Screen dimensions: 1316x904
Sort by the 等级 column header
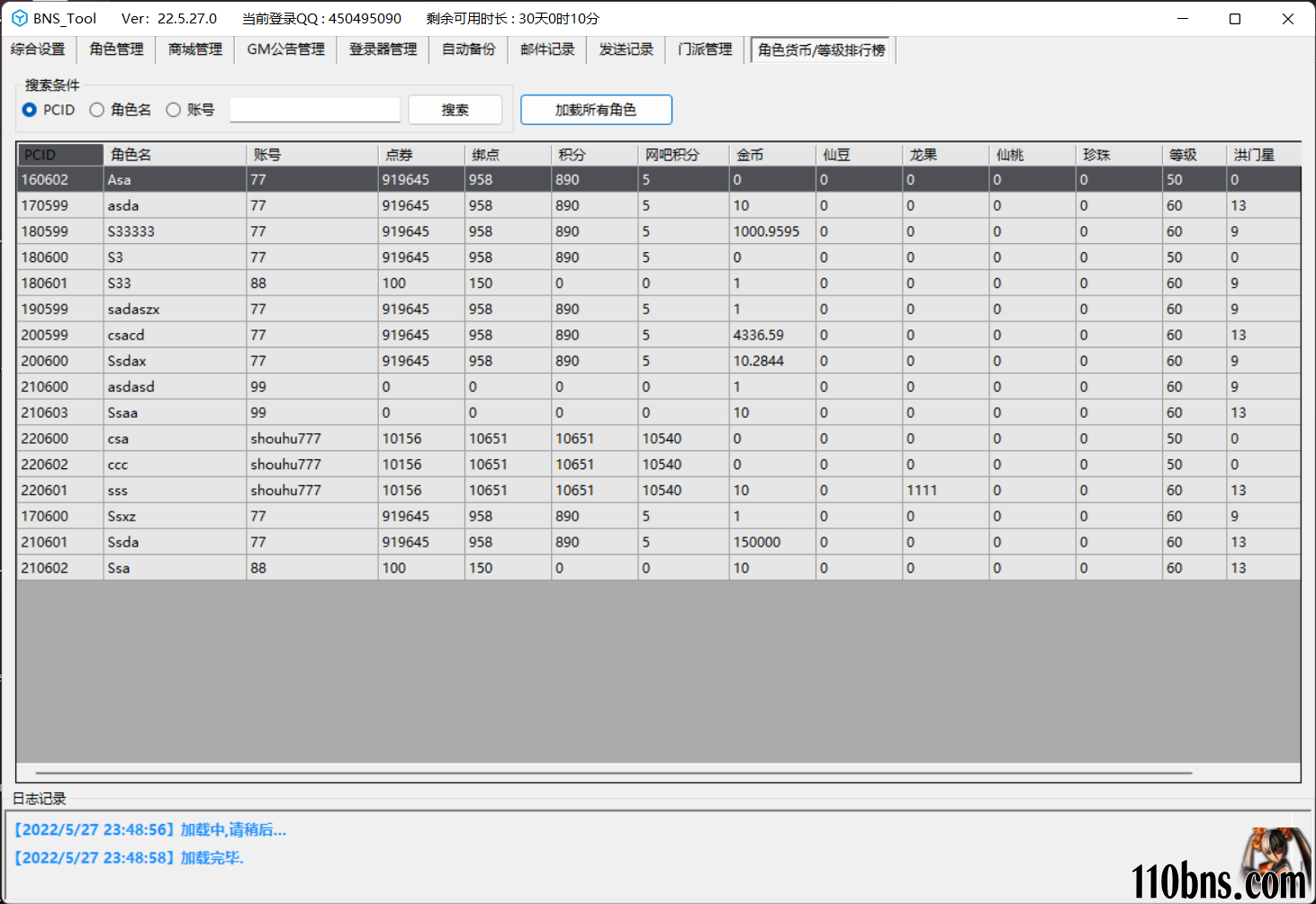point(1194,155)
